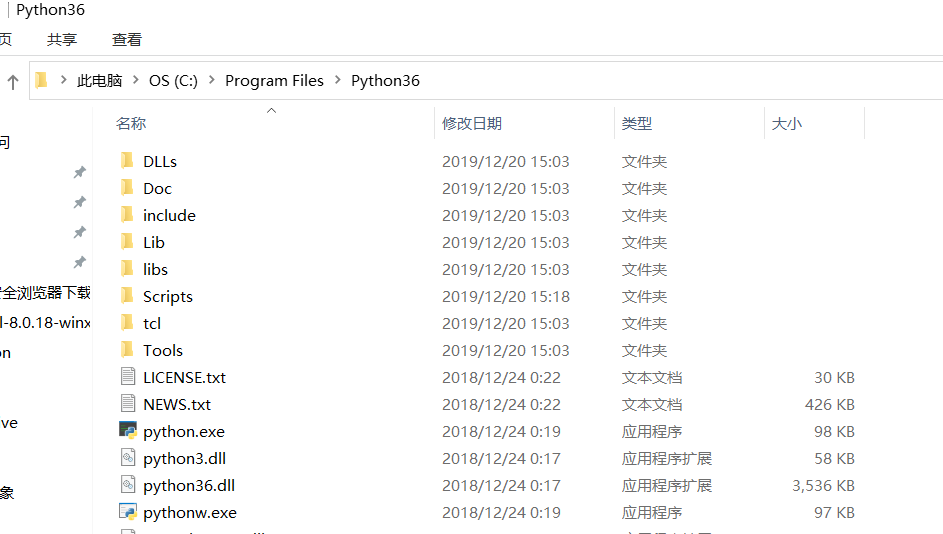Expand chevron after OS (C:) breadcrumb
The image size is (943, 534).
pos(211,80)
